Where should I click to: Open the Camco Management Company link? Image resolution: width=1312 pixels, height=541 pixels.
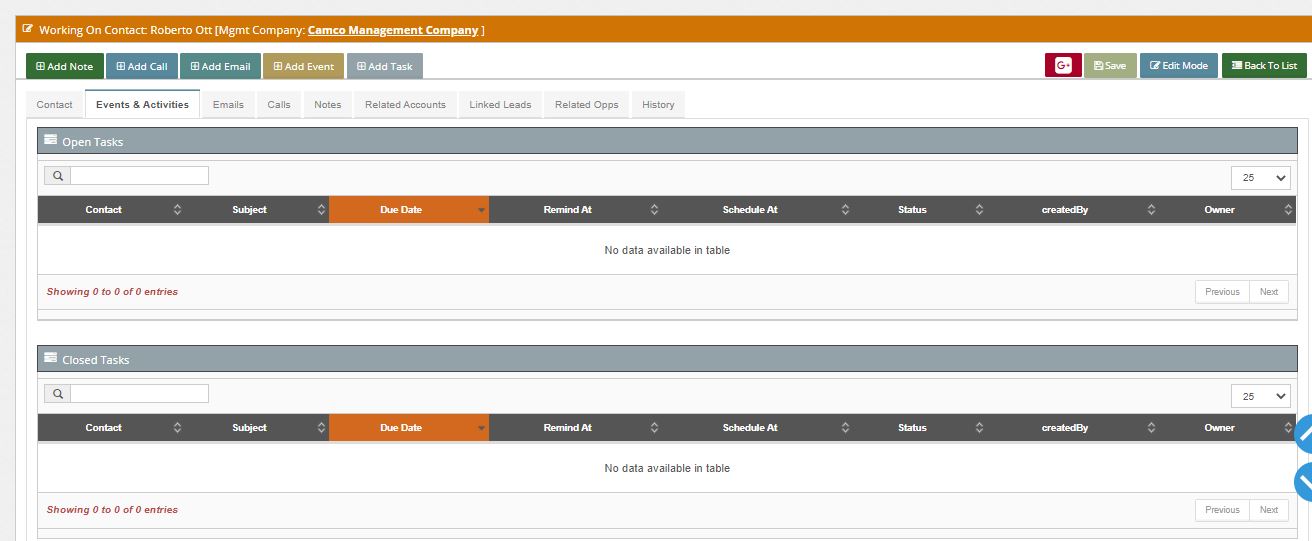(393, 30)
